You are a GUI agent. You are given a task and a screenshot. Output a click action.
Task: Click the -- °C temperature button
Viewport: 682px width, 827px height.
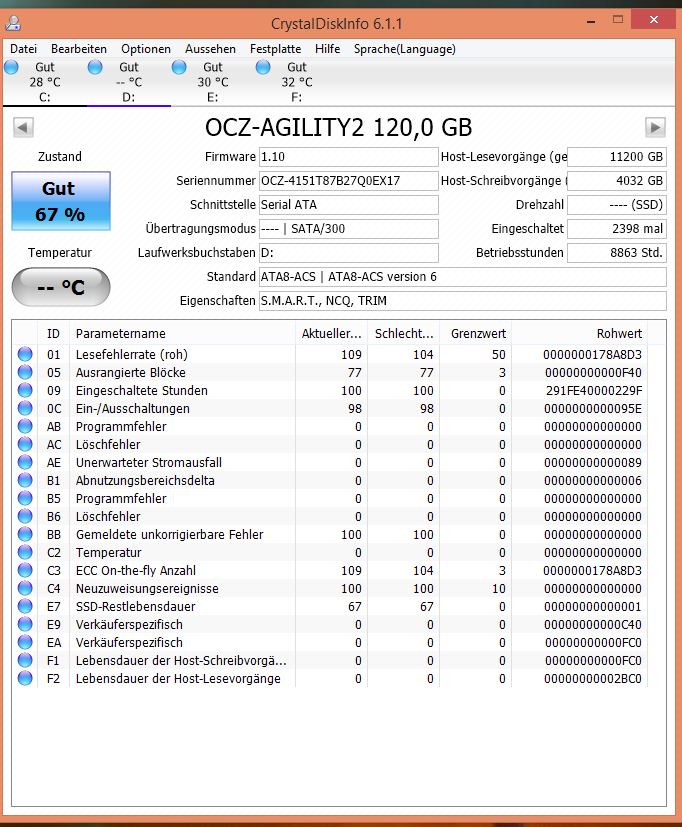click(61, 287)
